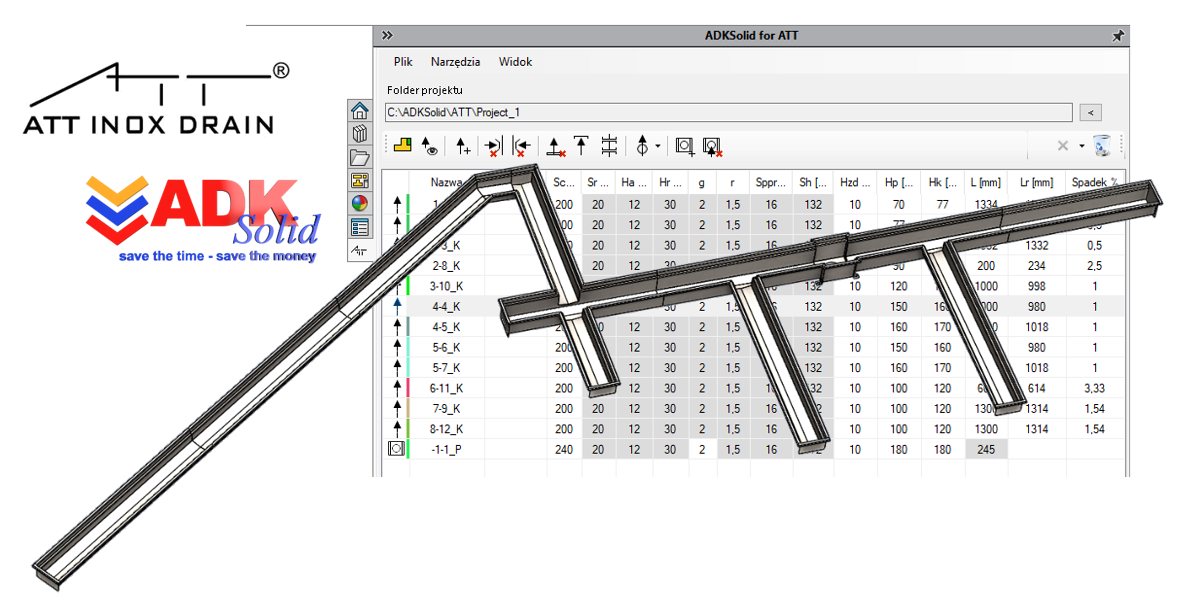
Task: Select the row named 7-9_K
Action: pyautogui.click(x=752, y=409)
